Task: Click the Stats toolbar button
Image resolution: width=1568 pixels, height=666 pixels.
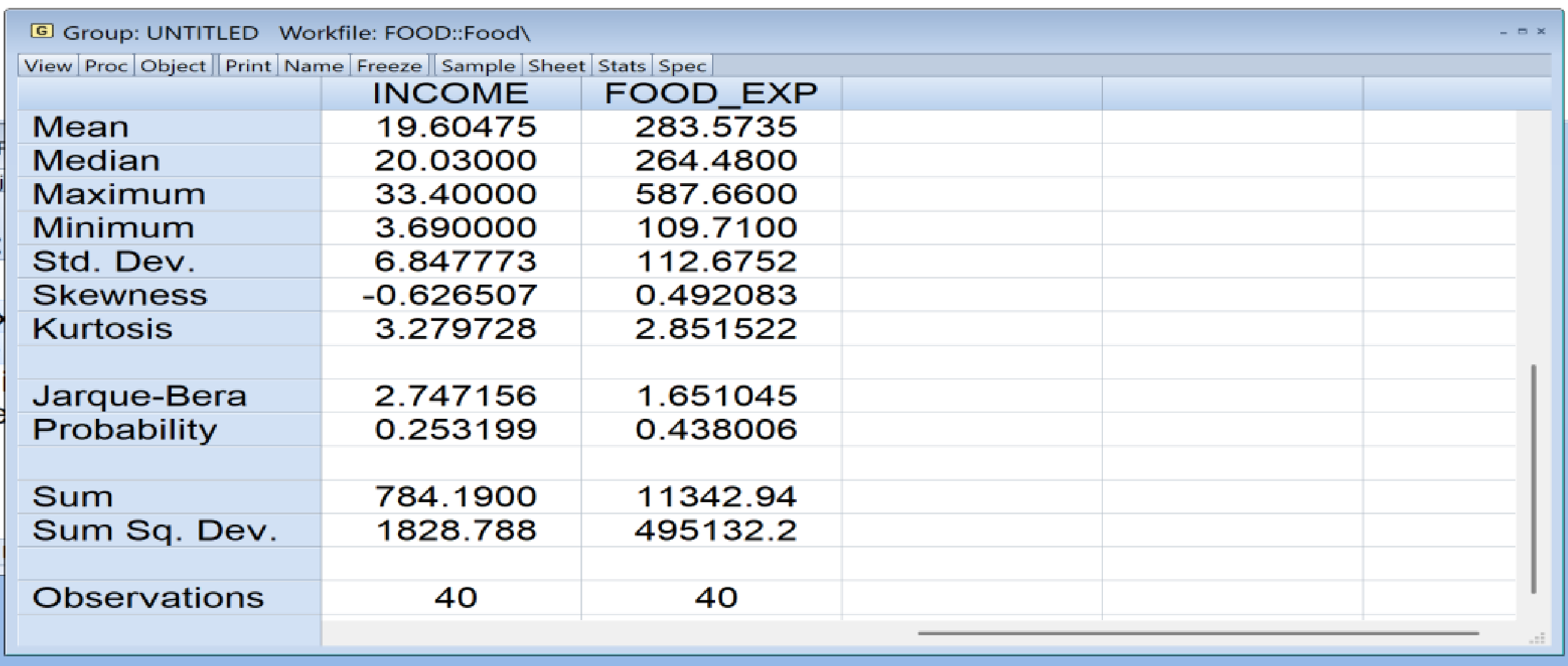Action: (x=622, y=66)
